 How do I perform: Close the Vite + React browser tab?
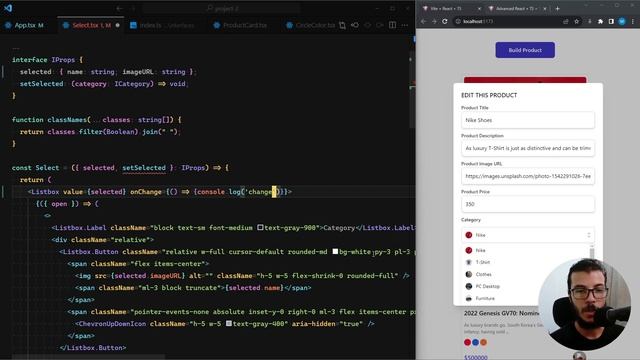(x=479, y=9)
